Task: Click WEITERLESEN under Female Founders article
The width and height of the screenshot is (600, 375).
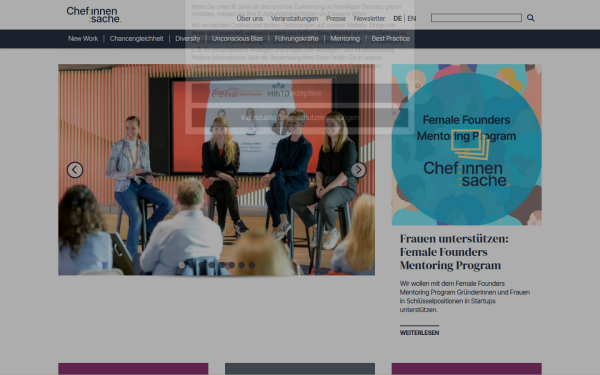Action: point(419,333)
